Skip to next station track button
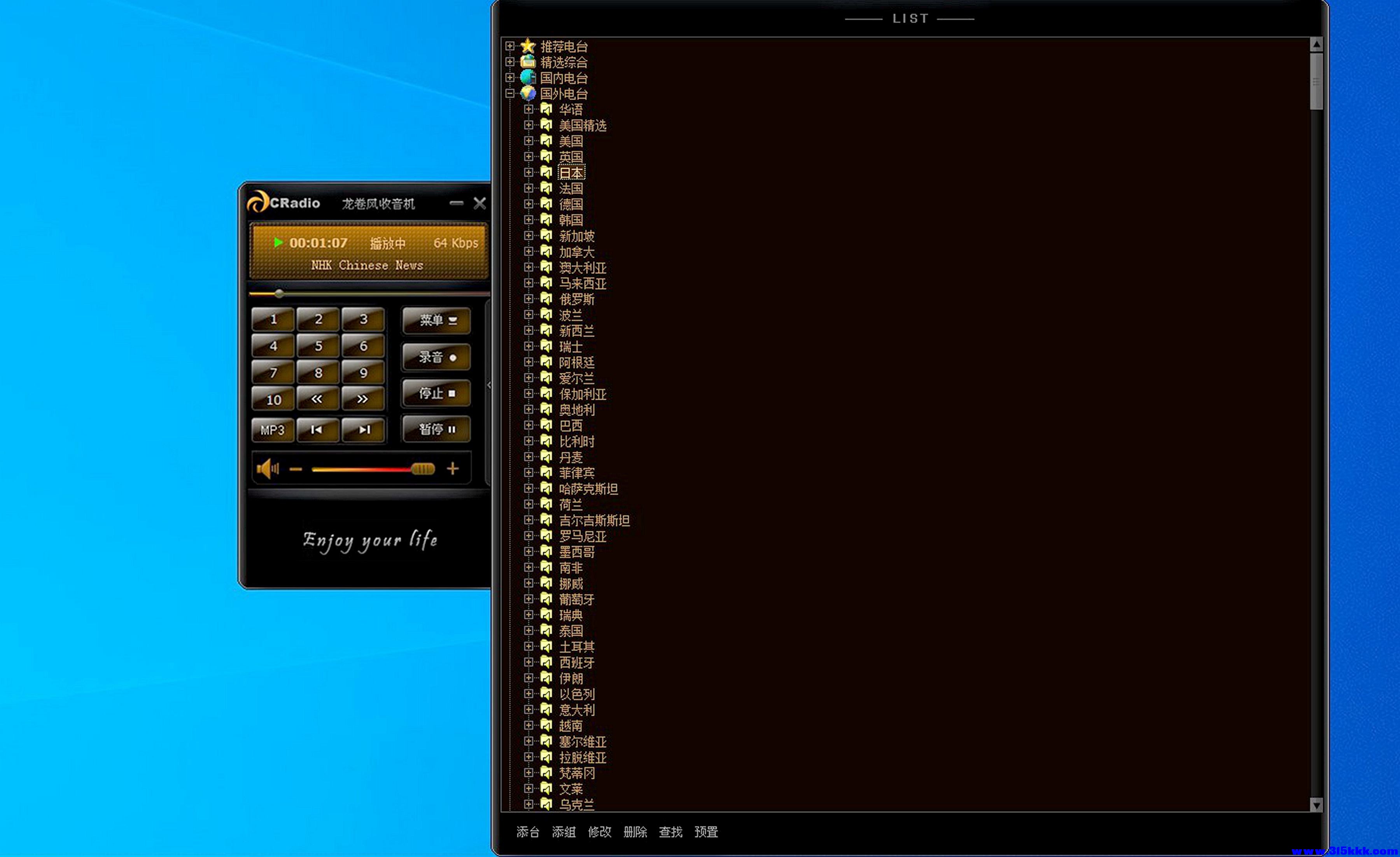Viewport: 1400px width, 857px height. click(x=364, y=429)
